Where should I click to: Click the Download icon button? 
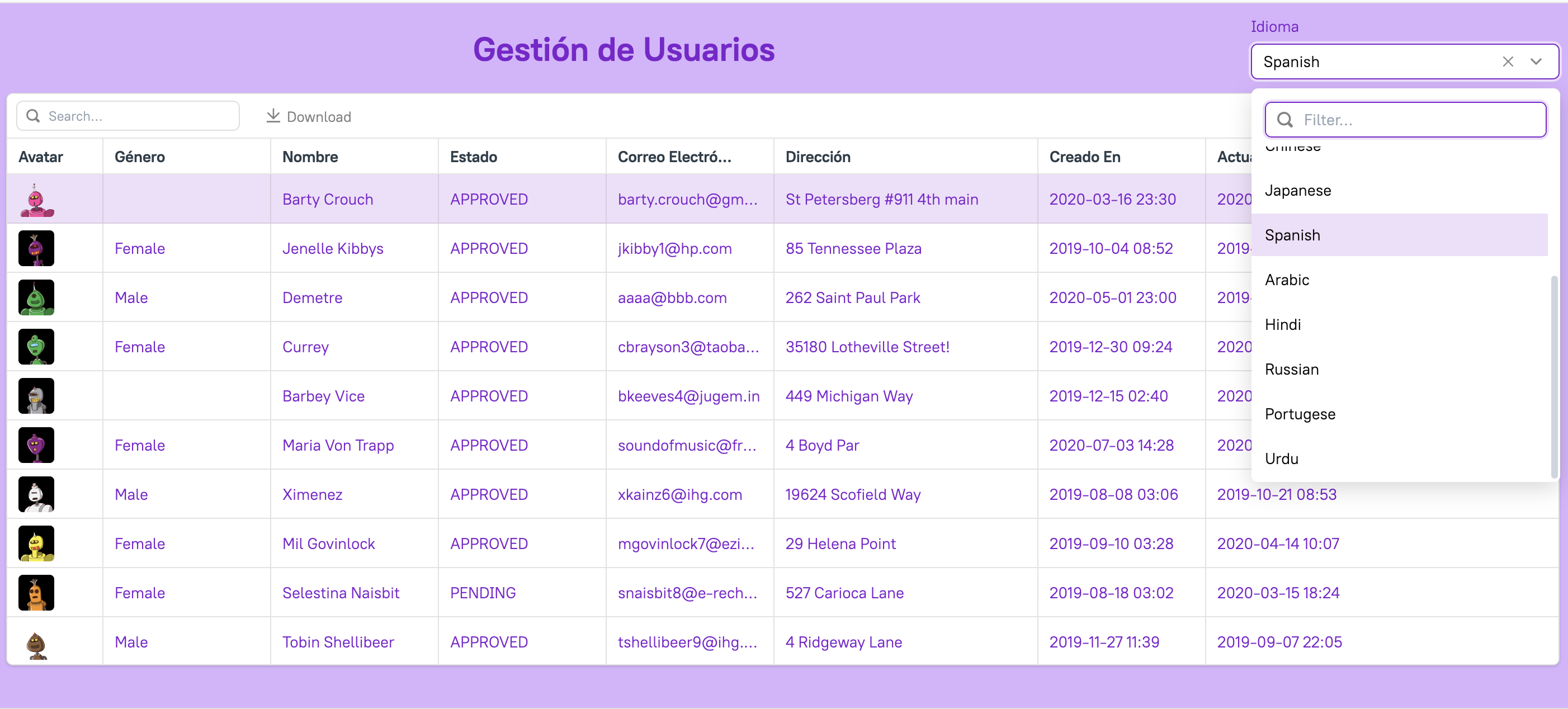[273, 116]
